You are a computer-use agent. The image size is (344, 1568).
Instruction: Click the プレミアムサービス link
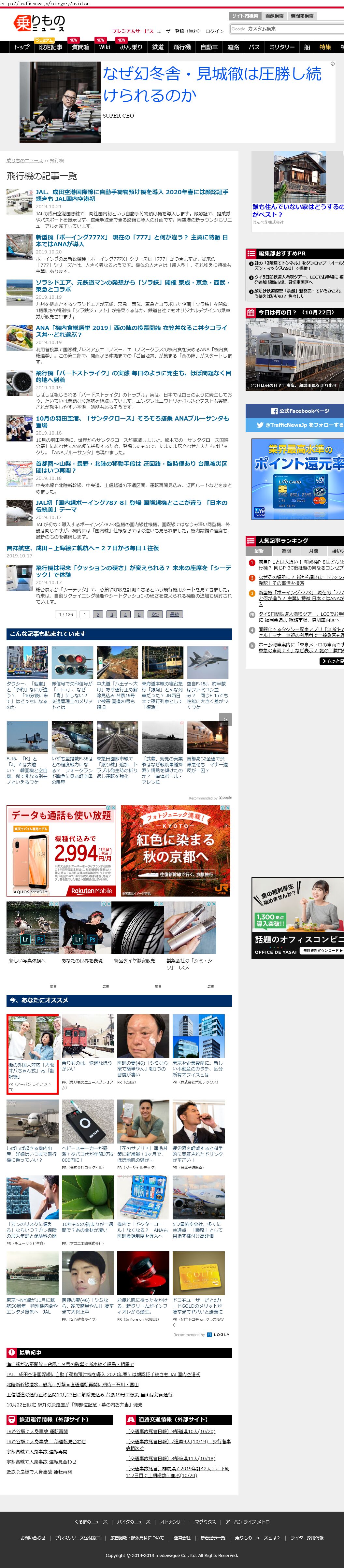(x=133, y=31)
